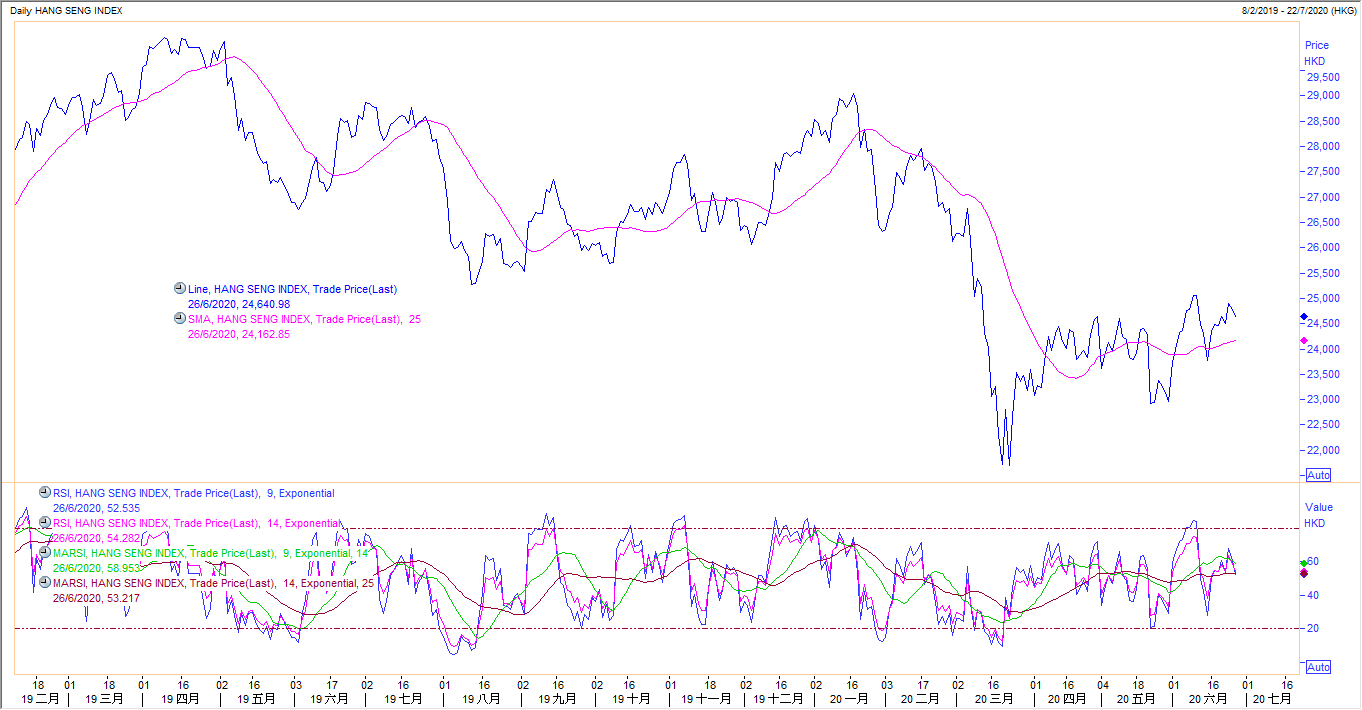Click the 'Price HKD' axis heading

click(1316, 53)
